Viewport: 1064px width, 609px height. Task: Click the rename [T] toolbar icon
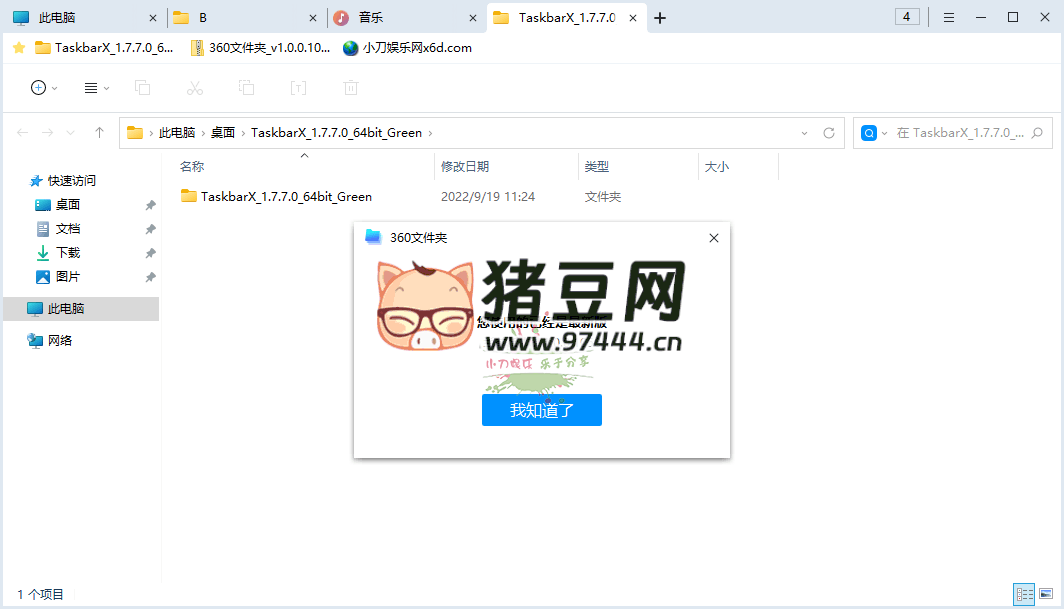(298, 87)
